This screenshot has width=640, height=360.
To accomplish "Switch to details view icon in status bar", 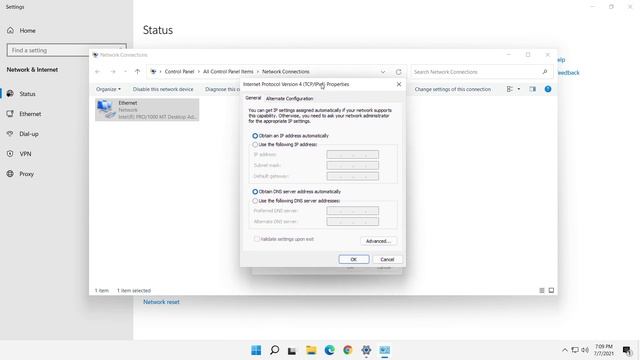I will (x=542, y=291).
